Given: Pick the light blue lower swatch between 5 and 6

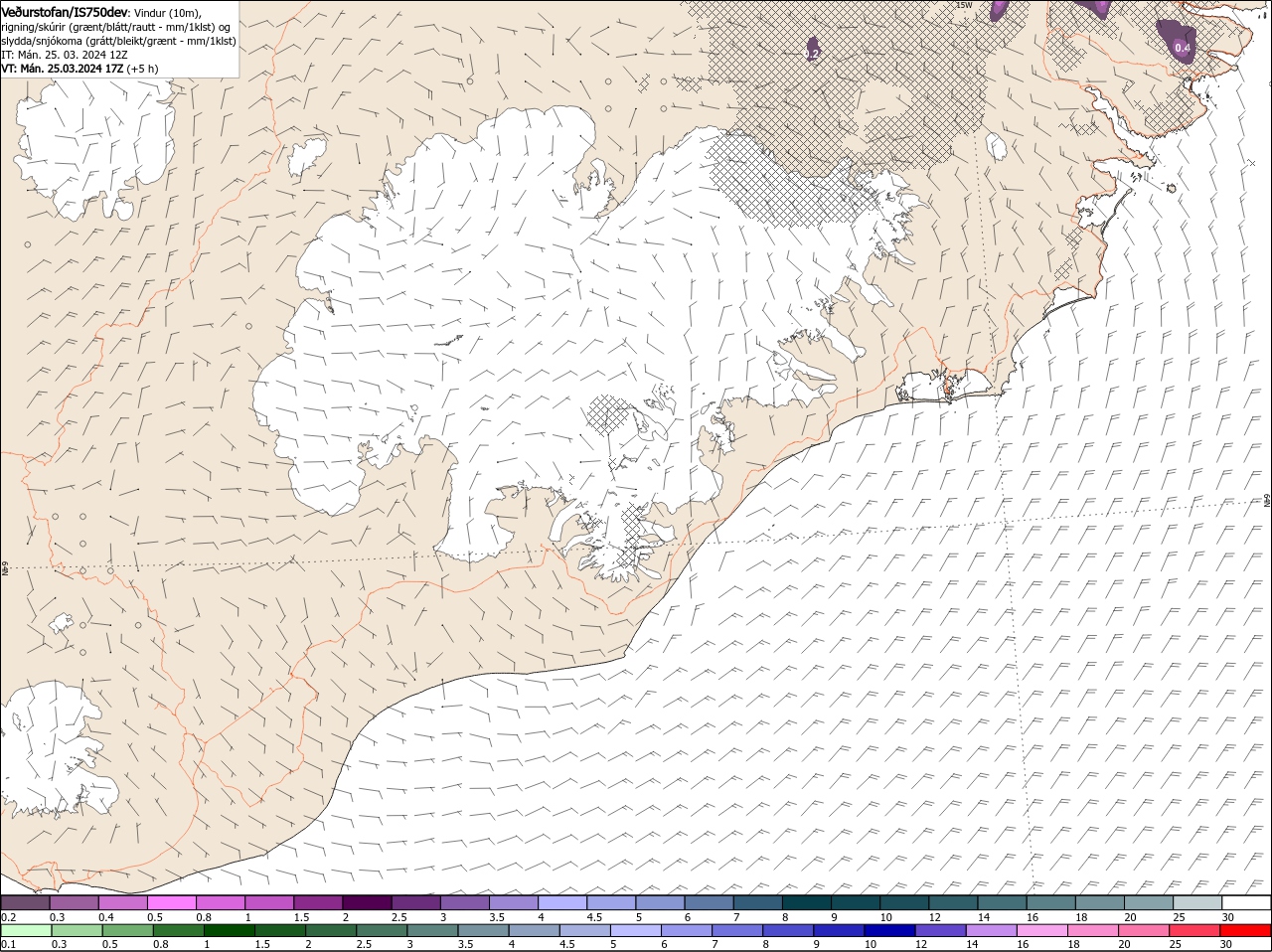Looking at the screenshot, I should 635,930.
